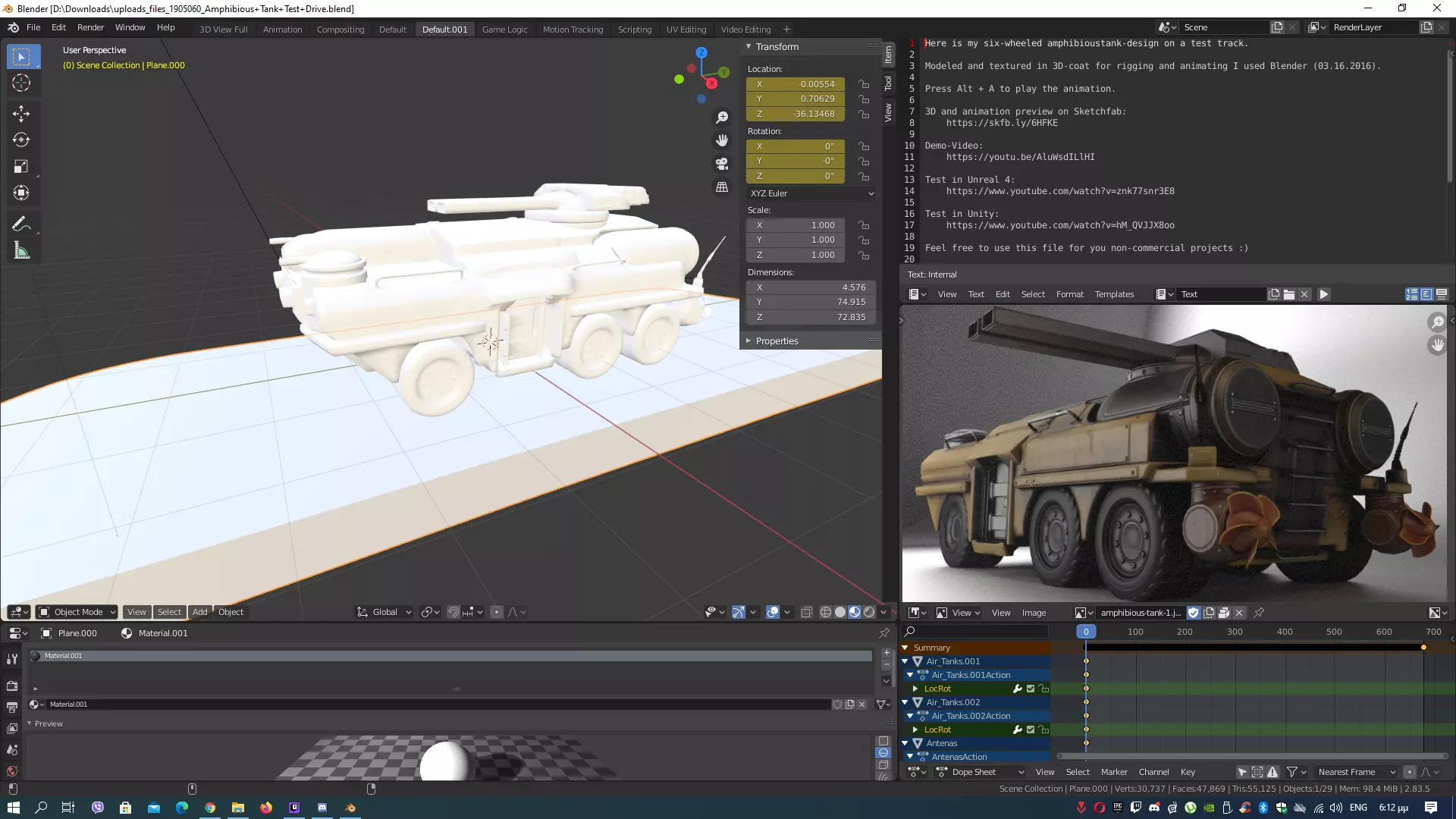Image resolution: width=1456 pixels, height=819 pixels.
Task: Open the Marker menu in Dope Sheet
Action: click(x=1114, y=772)
